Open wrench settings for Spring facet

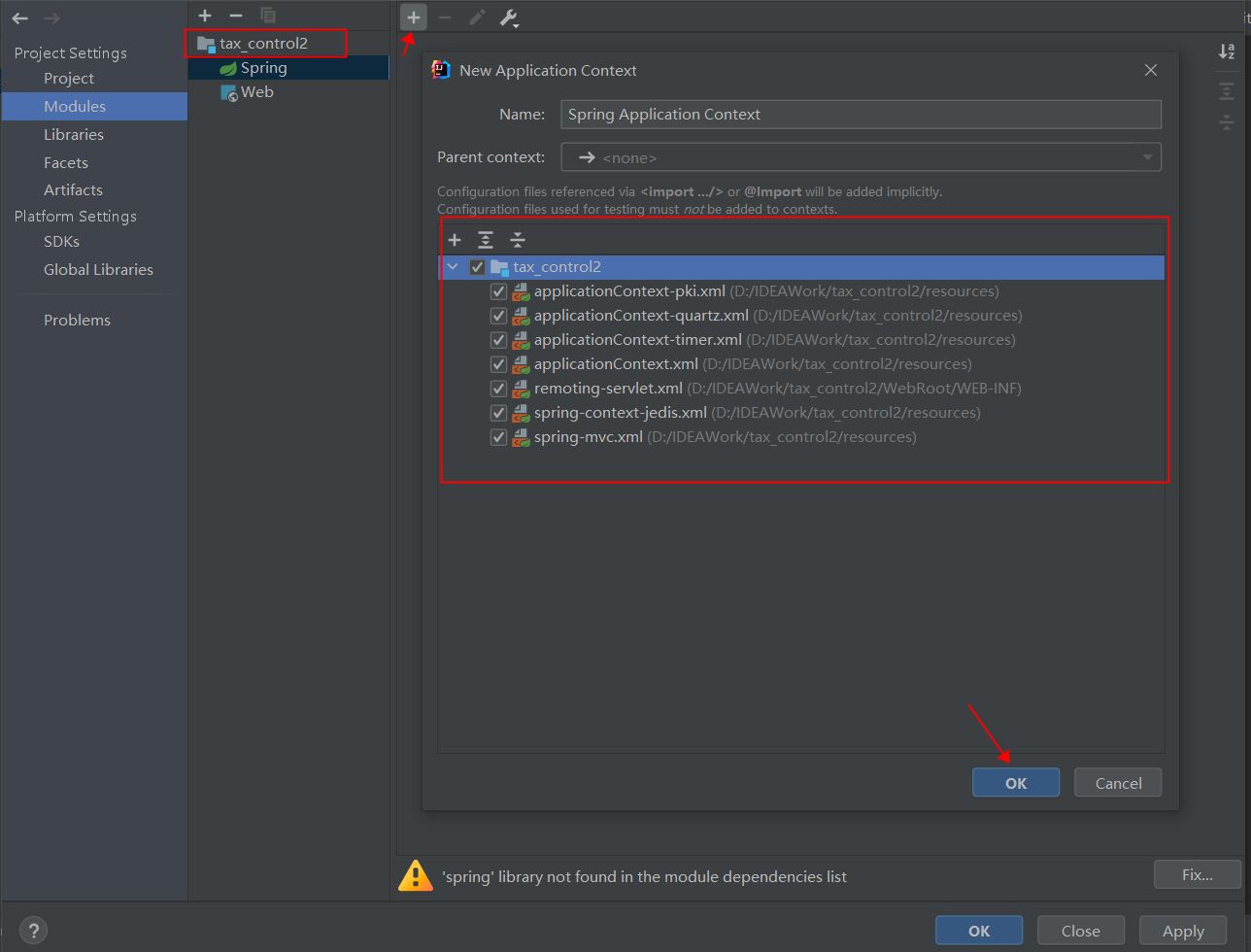click(x=509, y=17)
